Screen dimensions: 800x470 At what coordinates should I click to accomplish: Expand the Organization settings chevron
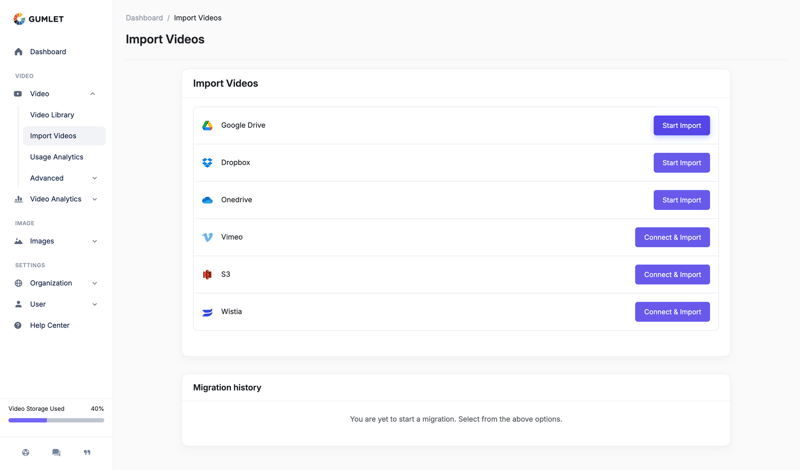[x=94, y=283]
